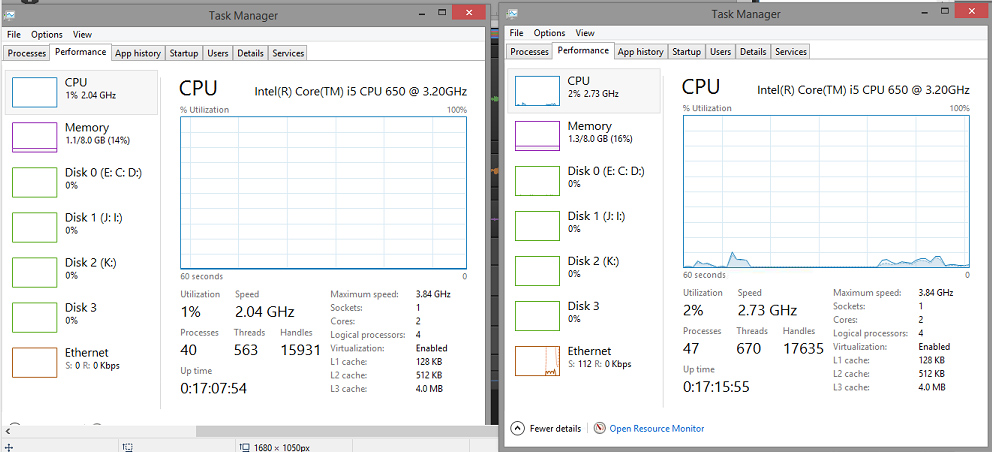Close the right Task Manager window

tap(967, 13)
